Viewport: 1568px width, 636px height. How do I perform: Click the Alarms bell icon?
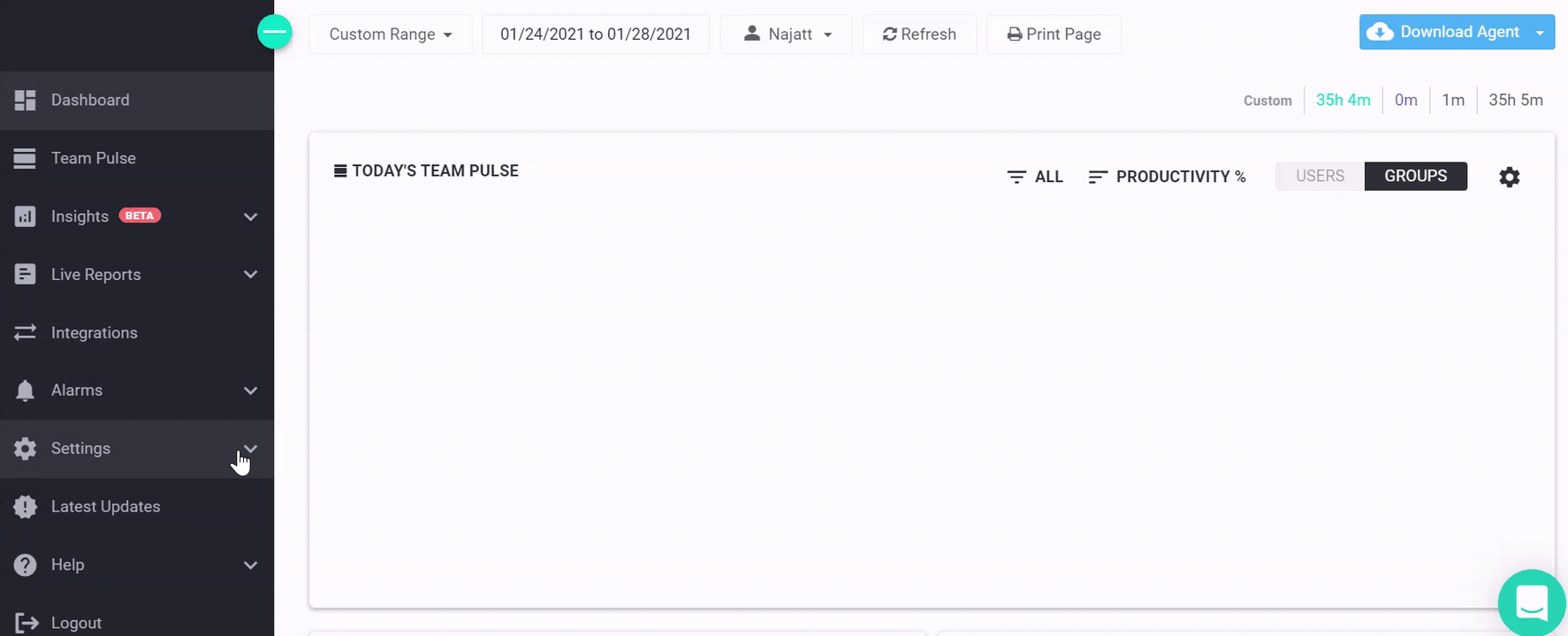pyautogui.click(x=25, y=390)
